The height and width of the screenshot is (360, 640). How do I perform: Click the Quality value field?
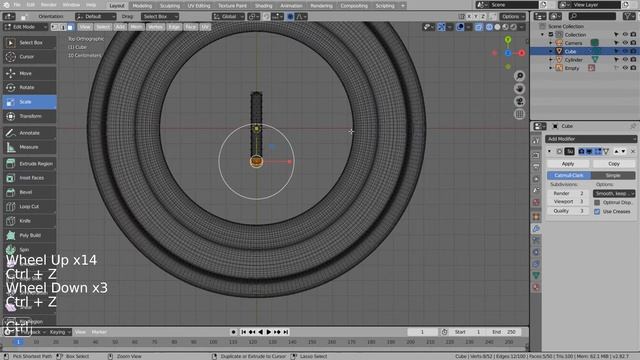click(x=568, y=211)
